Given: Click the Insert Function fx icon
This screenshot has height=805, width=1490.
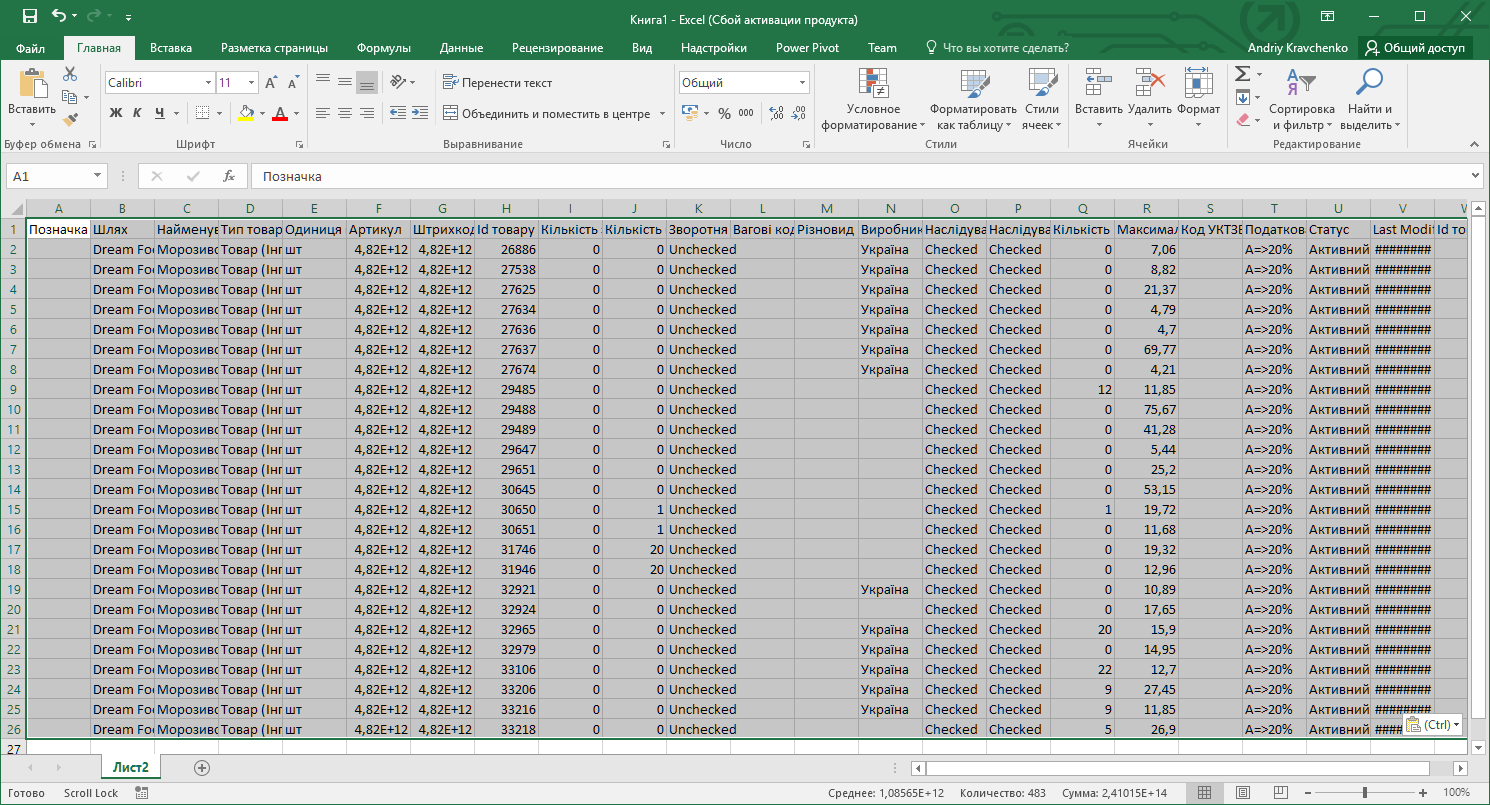Looking at the screenshot, I should click(228, 176).
